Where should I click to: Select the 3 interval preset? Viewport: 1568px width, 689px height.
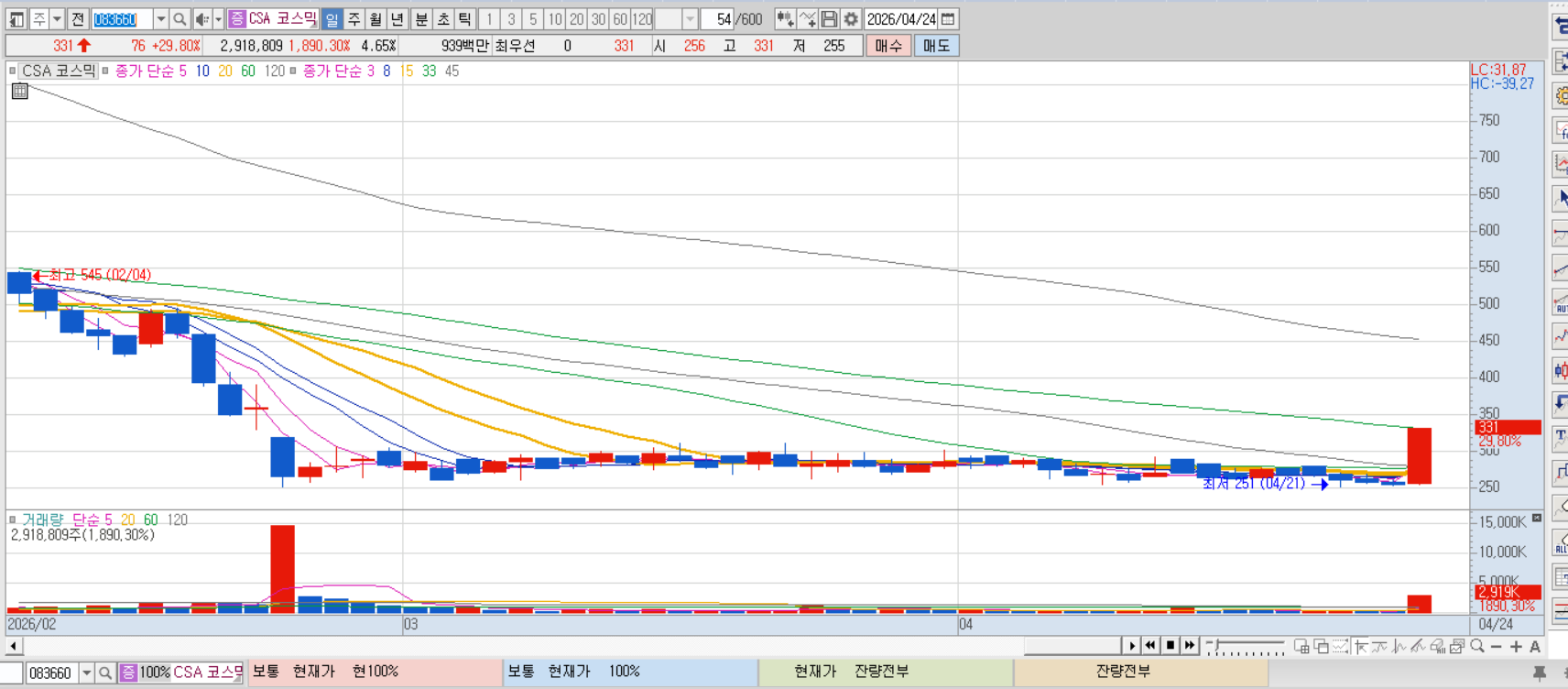click(511, 19)
